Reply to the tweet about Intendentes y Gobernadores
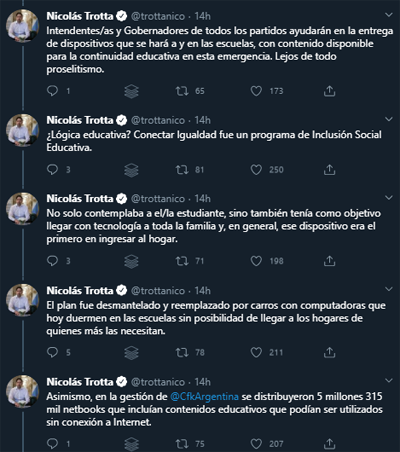This screenshot has width=400, height=452. coord(52,91)
